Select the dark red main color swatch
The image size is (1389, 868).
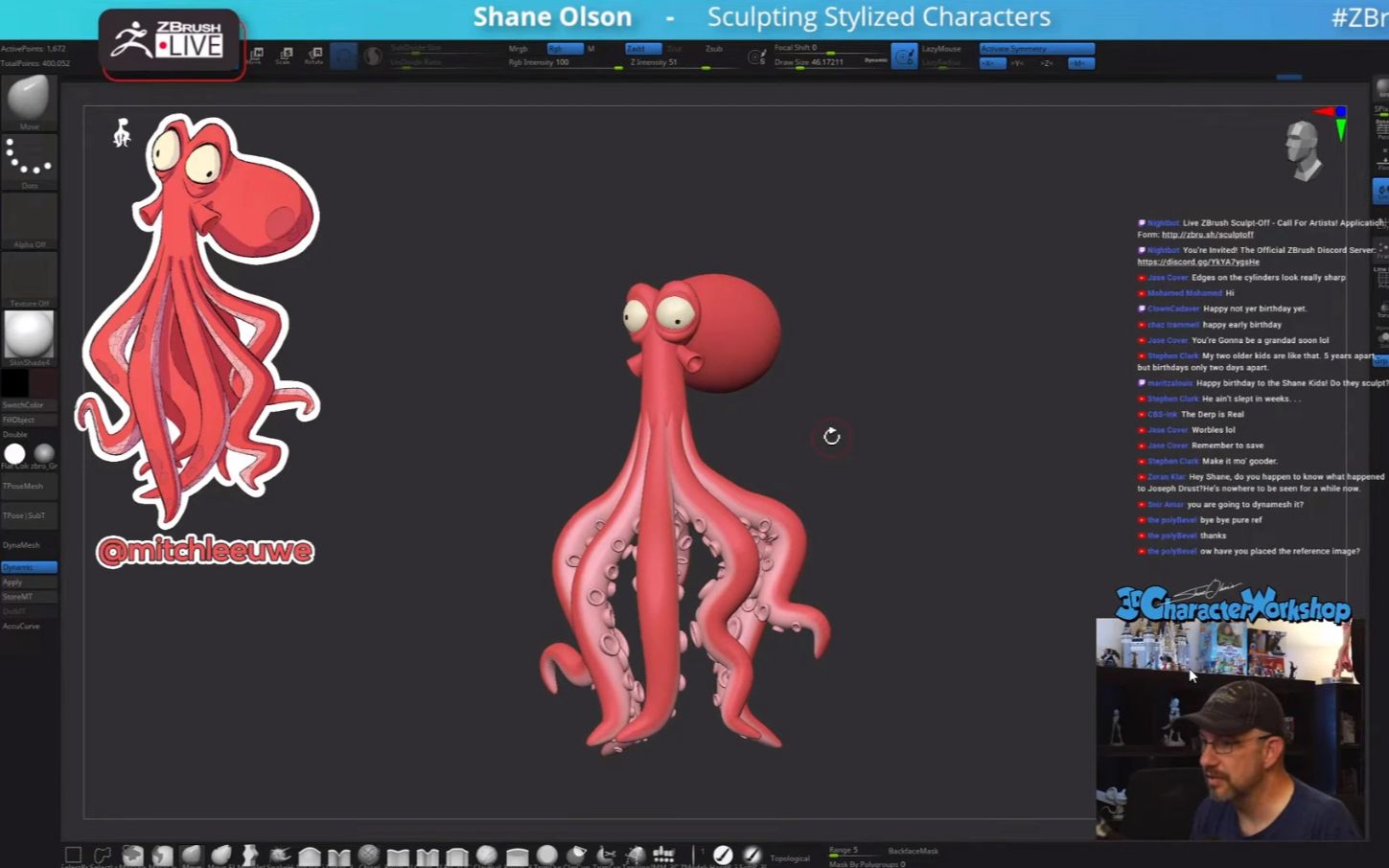44,384
